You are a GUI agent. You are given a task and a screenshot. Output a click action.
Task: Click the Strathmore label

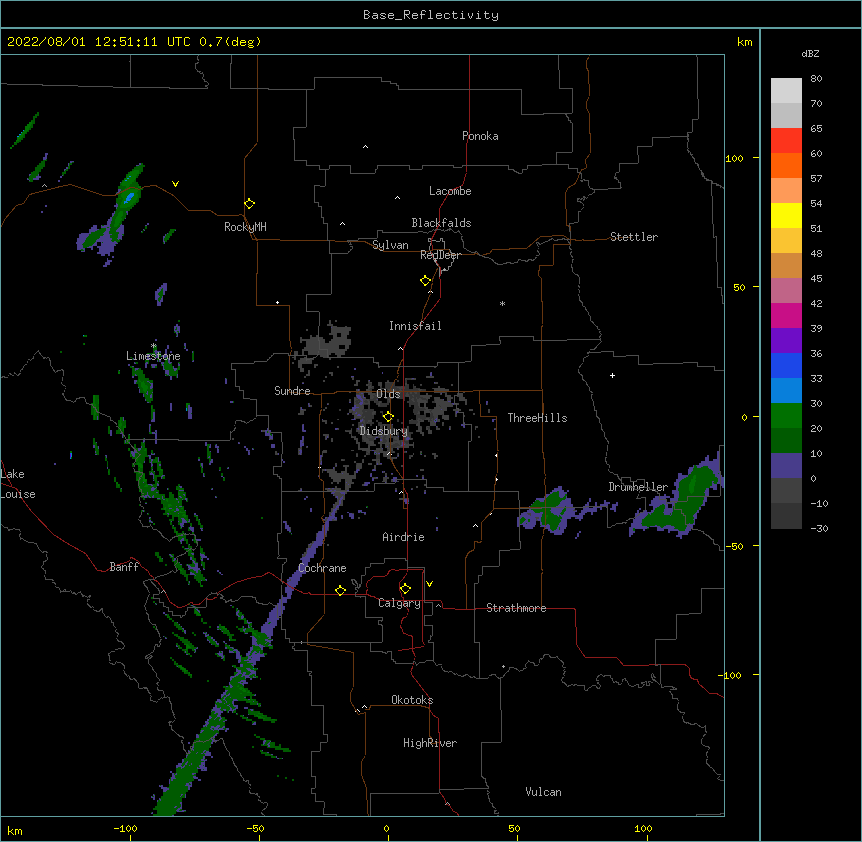click(x=516, y=608)
